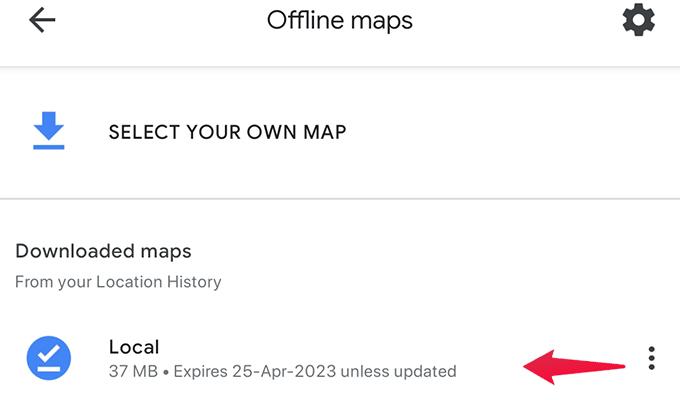This screenshot has height=400, width=680.
Task: Tap the 37 MB size label
Action: click(x=133, y=371)
